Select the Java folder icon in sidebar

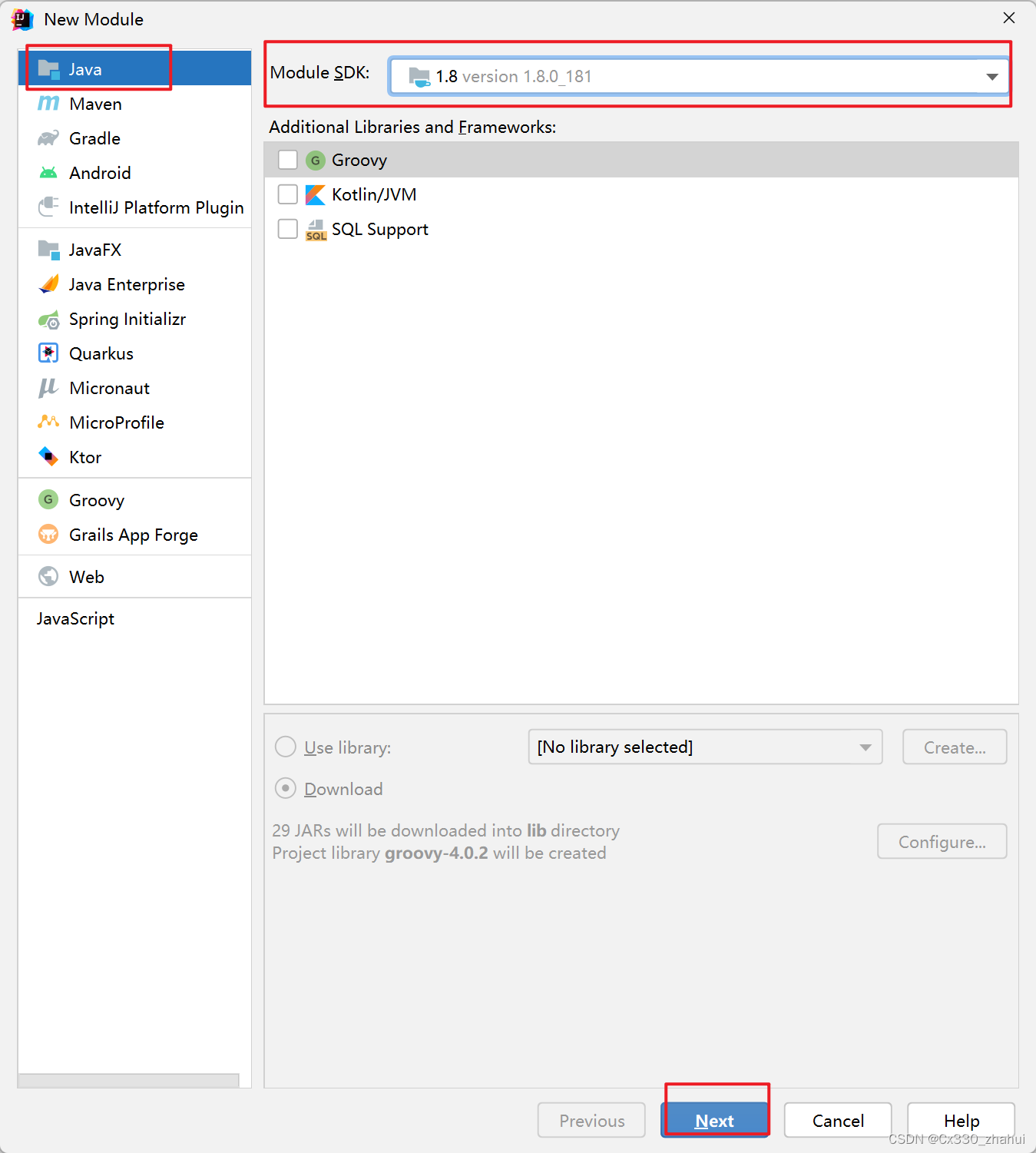pos(48,69)
